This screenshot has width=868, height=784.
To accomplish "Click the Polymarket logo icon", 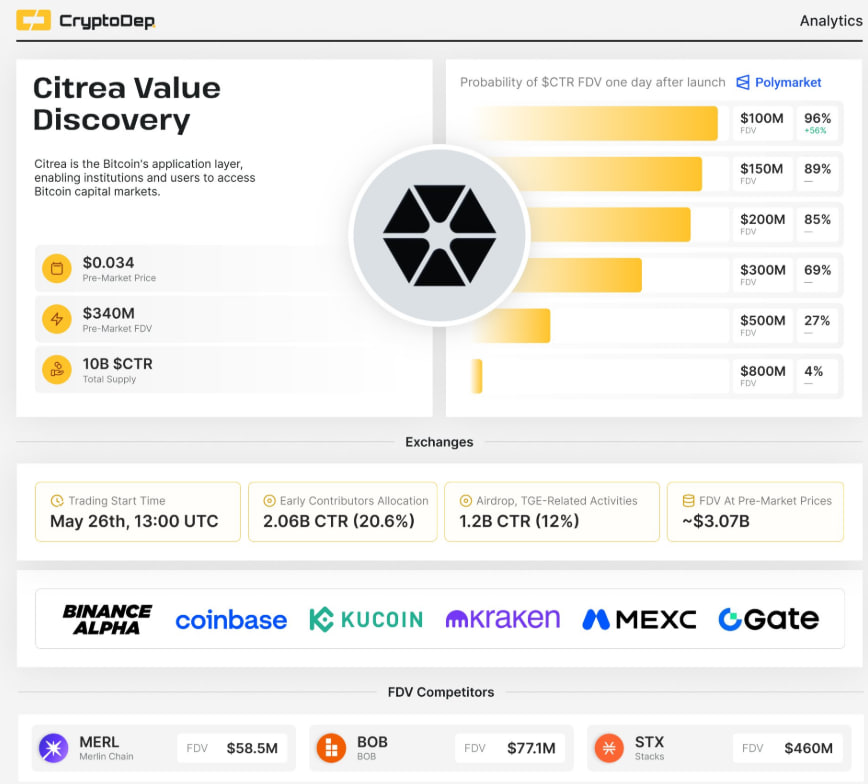I will click(743, 82).
